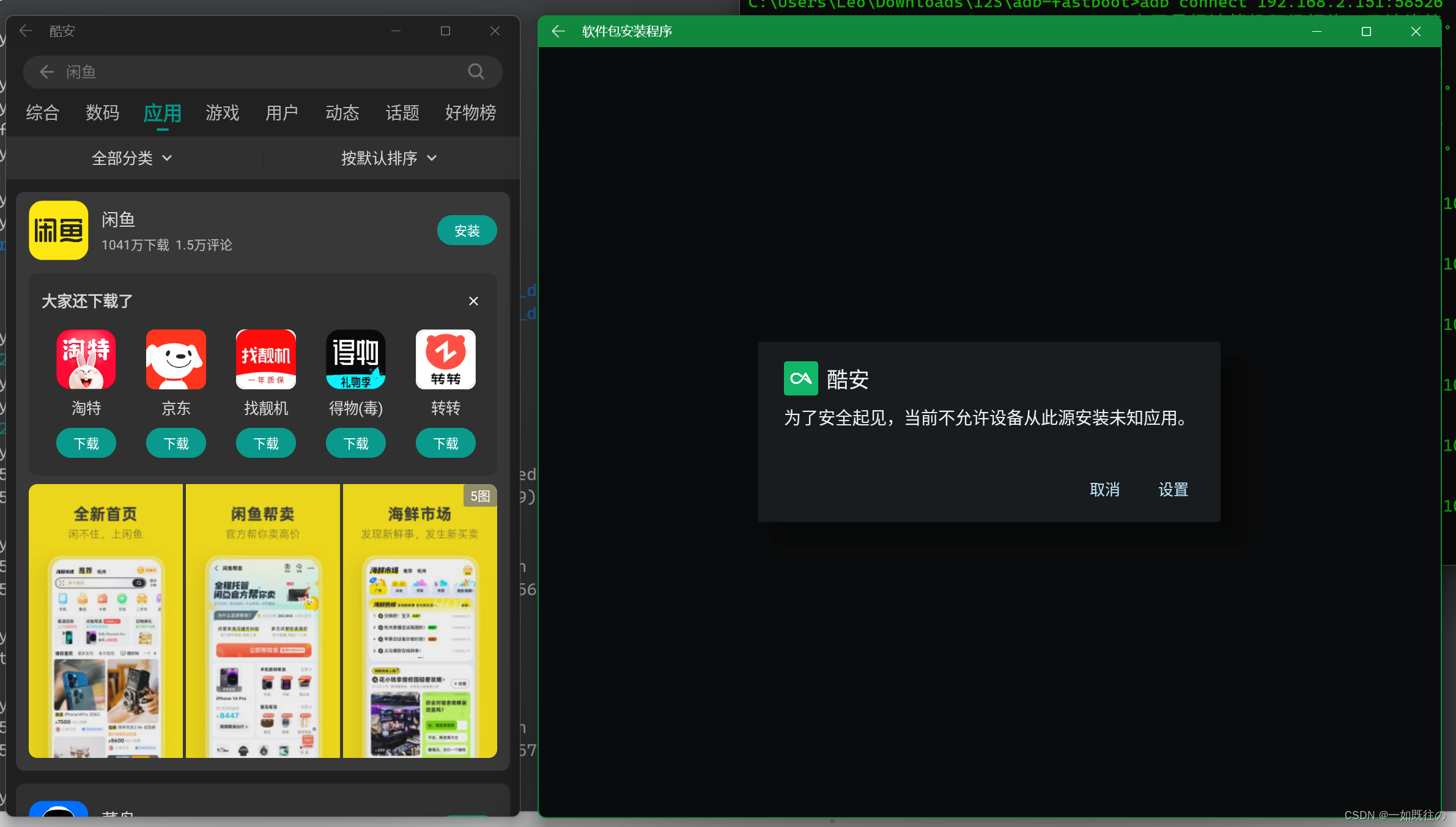Open the 淘特 app icon
The image size is (1456, 827).
click(x=86, y=359)
